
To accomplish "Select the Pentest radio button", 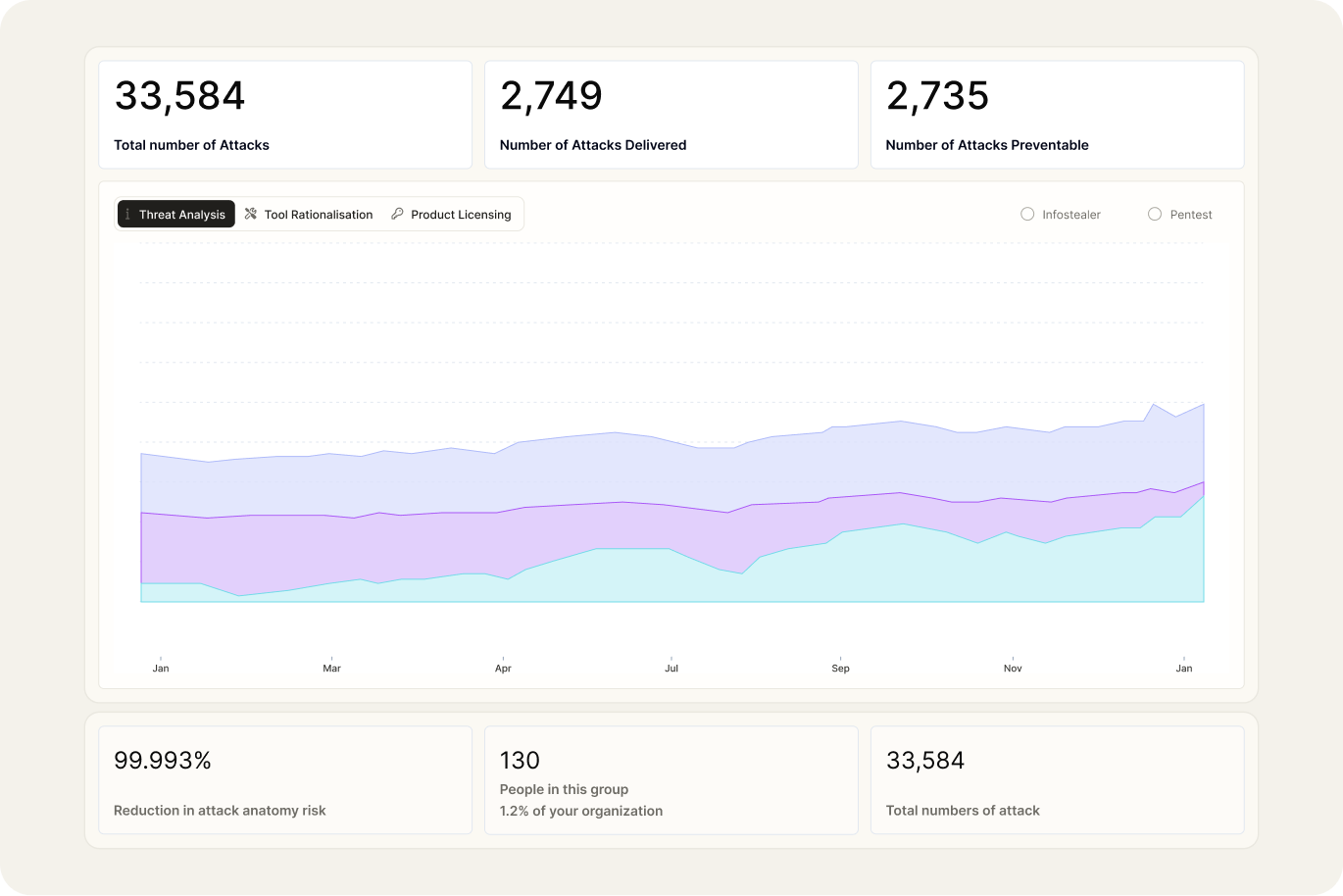I will point(1155,214).
